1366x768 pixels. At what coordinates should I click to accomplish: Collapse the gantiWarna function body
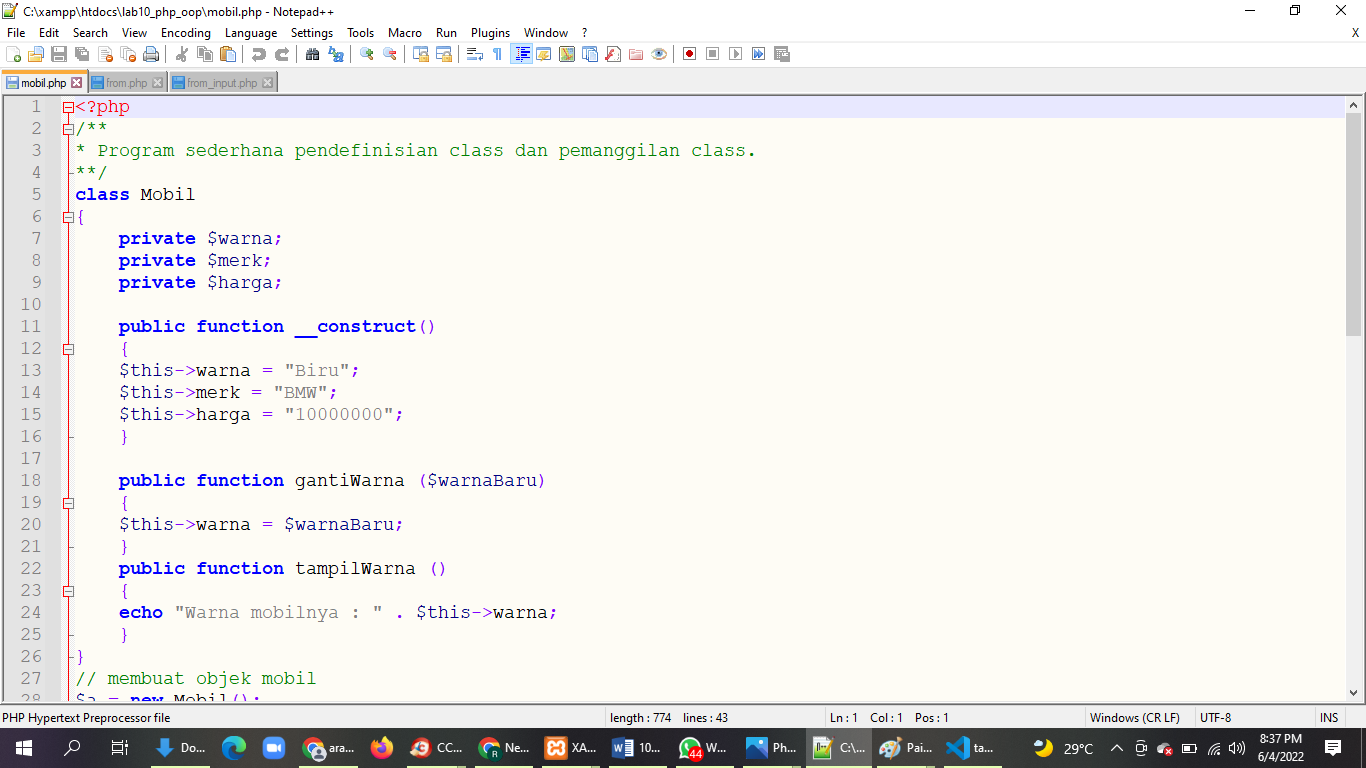67,503
